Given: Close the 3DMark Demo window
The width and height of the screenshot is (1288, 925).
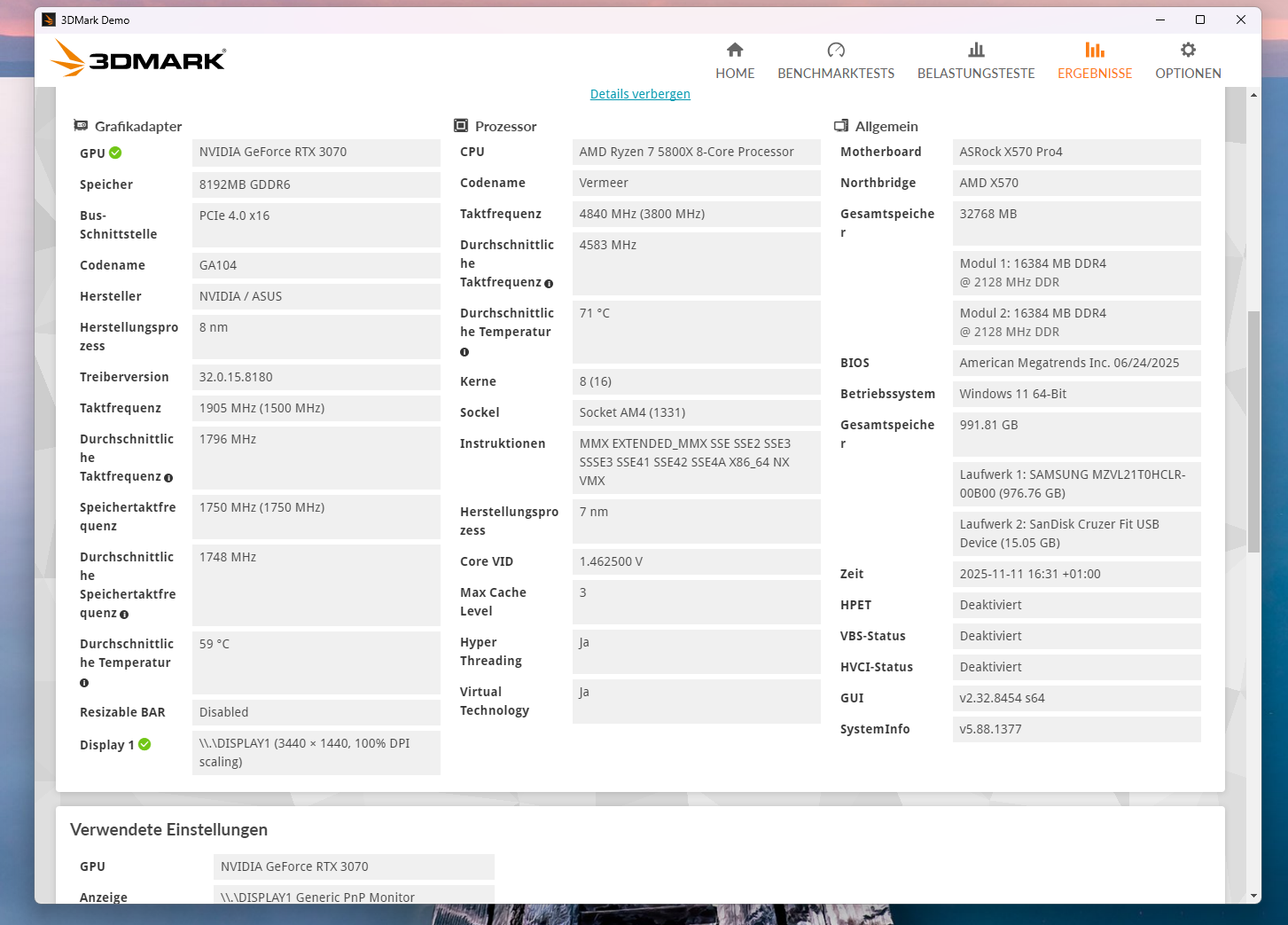Looking at the screenshot, I should [1241, 20].
